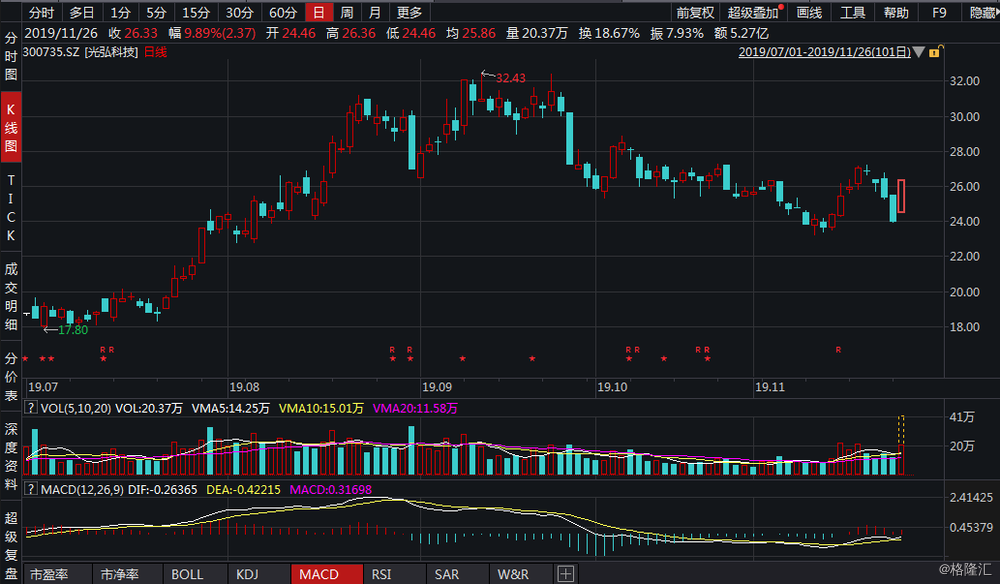The image size is (1000, 584).
Task: Open the 帮助 help menu
Action: (x=896, y=13)
